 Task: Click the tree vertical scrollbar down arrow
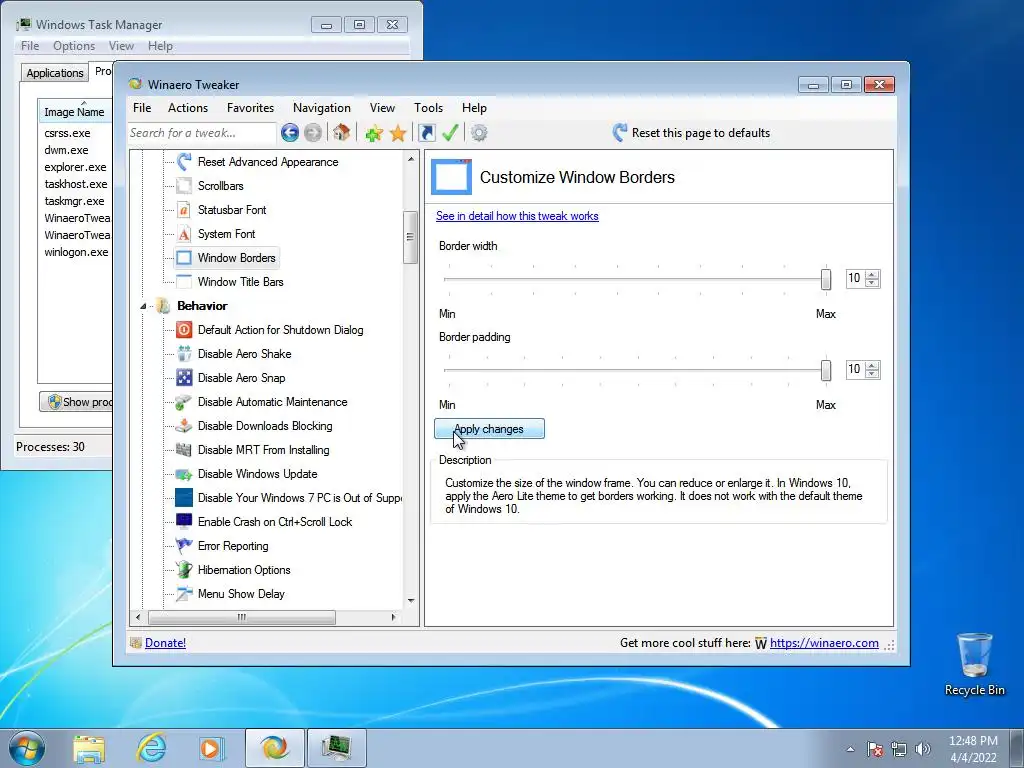411,601
